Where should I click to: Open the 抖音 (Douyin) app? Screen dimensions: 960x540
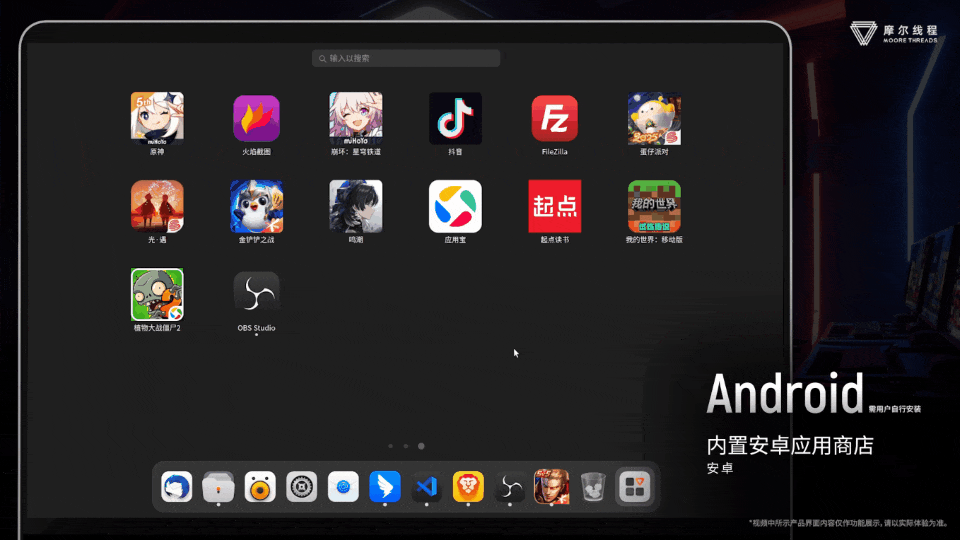(x=455, y=118)
